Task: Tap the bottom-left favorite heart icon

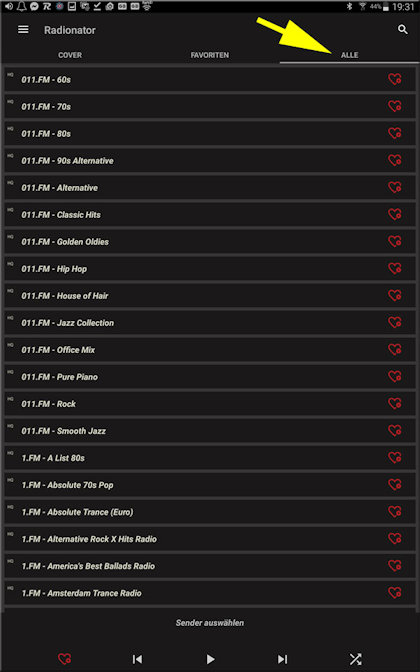Action: coord(65,659)
